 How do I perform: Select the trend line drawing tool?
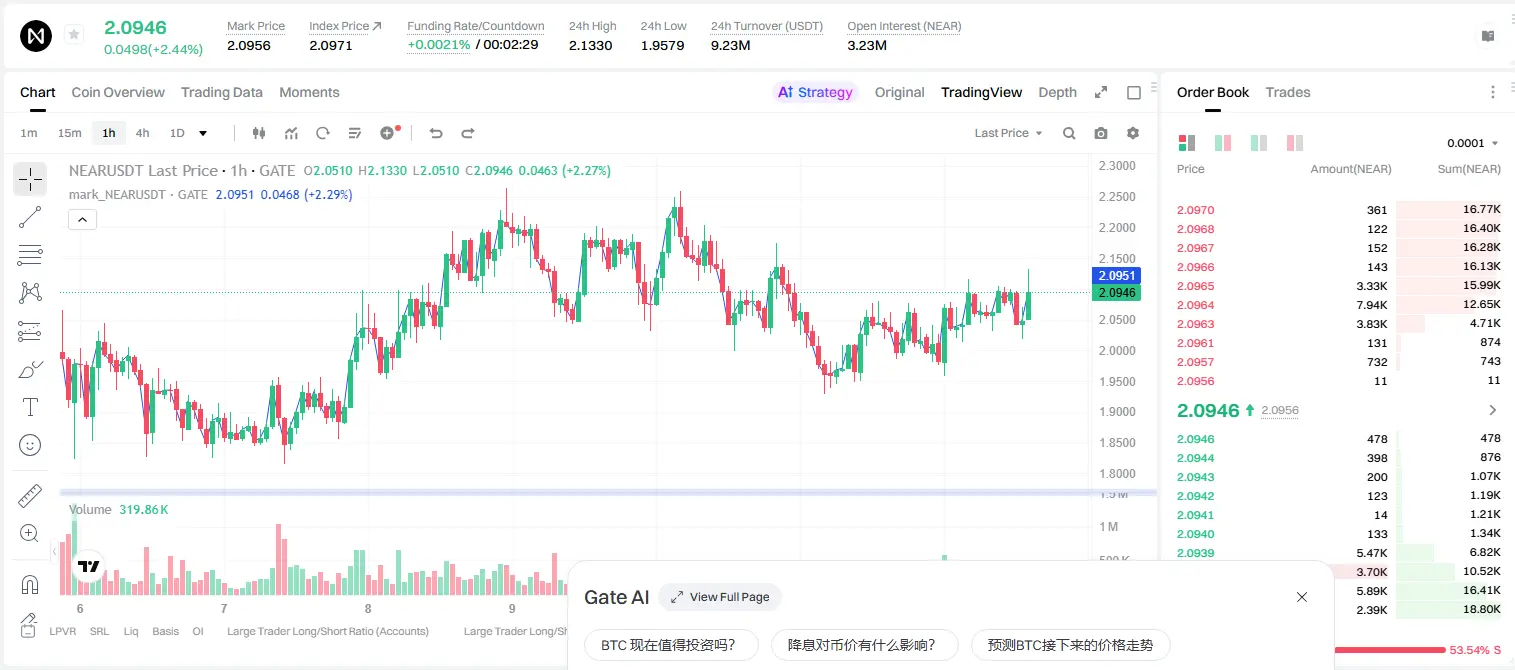[x=30, y=217]
